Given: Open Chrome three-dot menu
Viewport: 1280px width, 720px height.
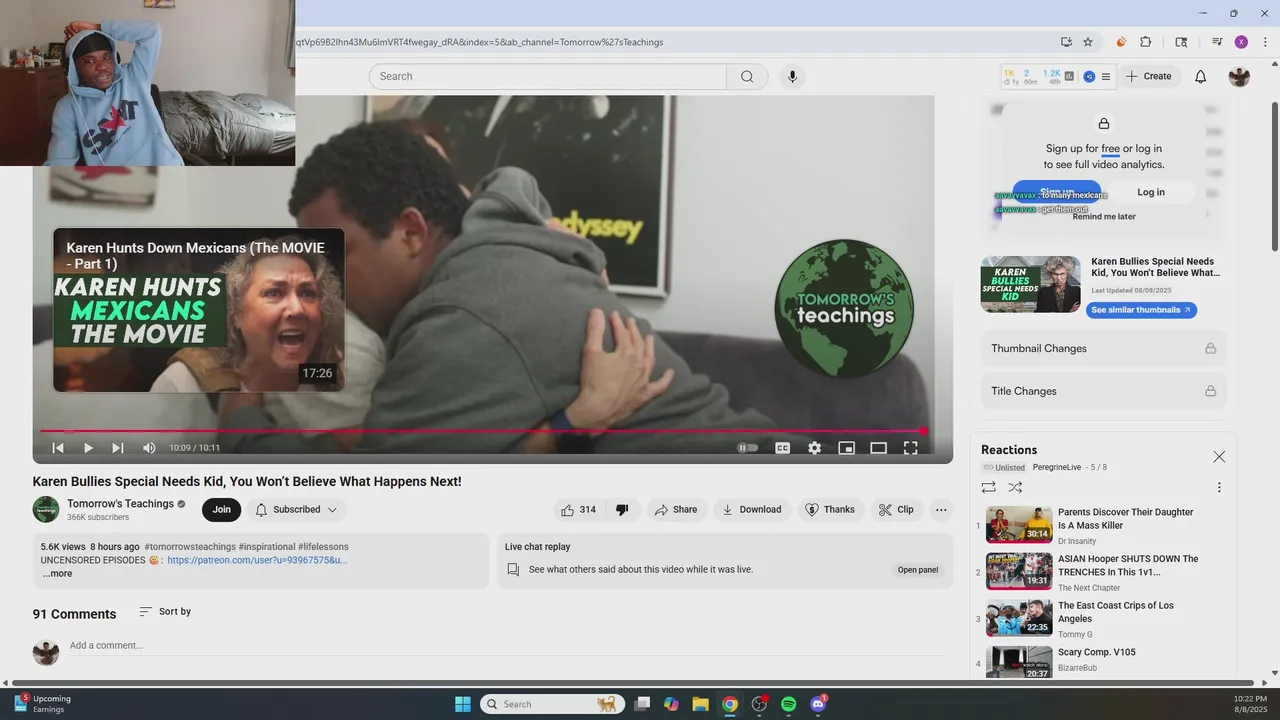Looking at the screenshot, I should pos(1265,42).
